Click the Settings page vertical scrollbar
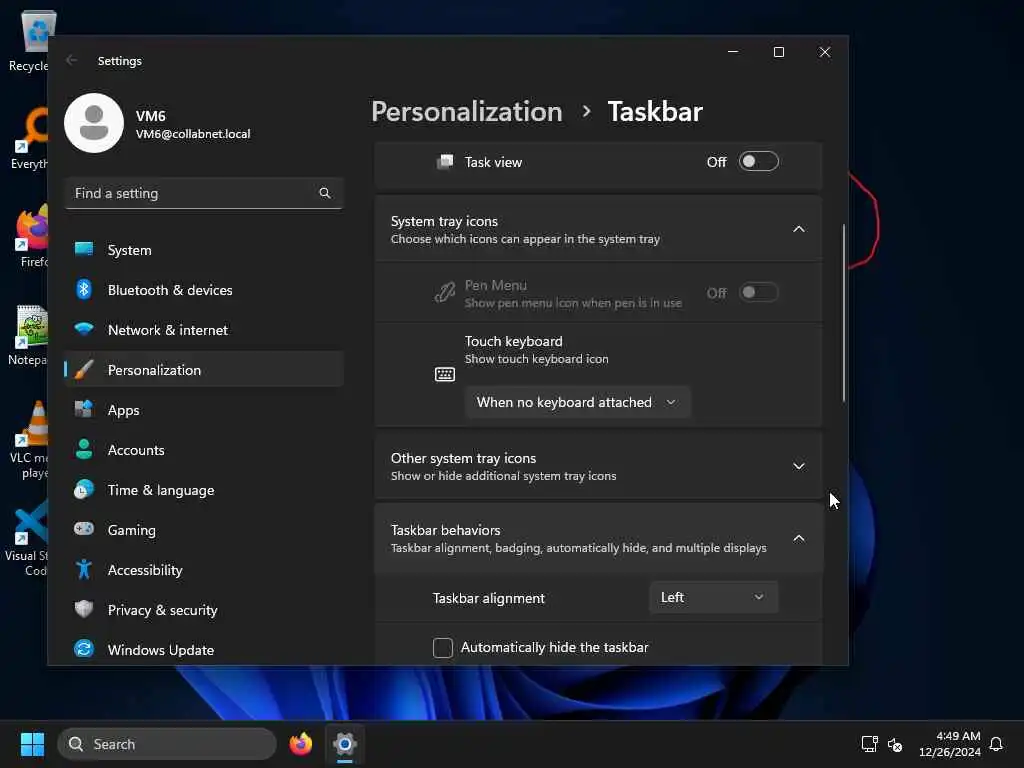The image size is (1024, 768). [844, 312]
